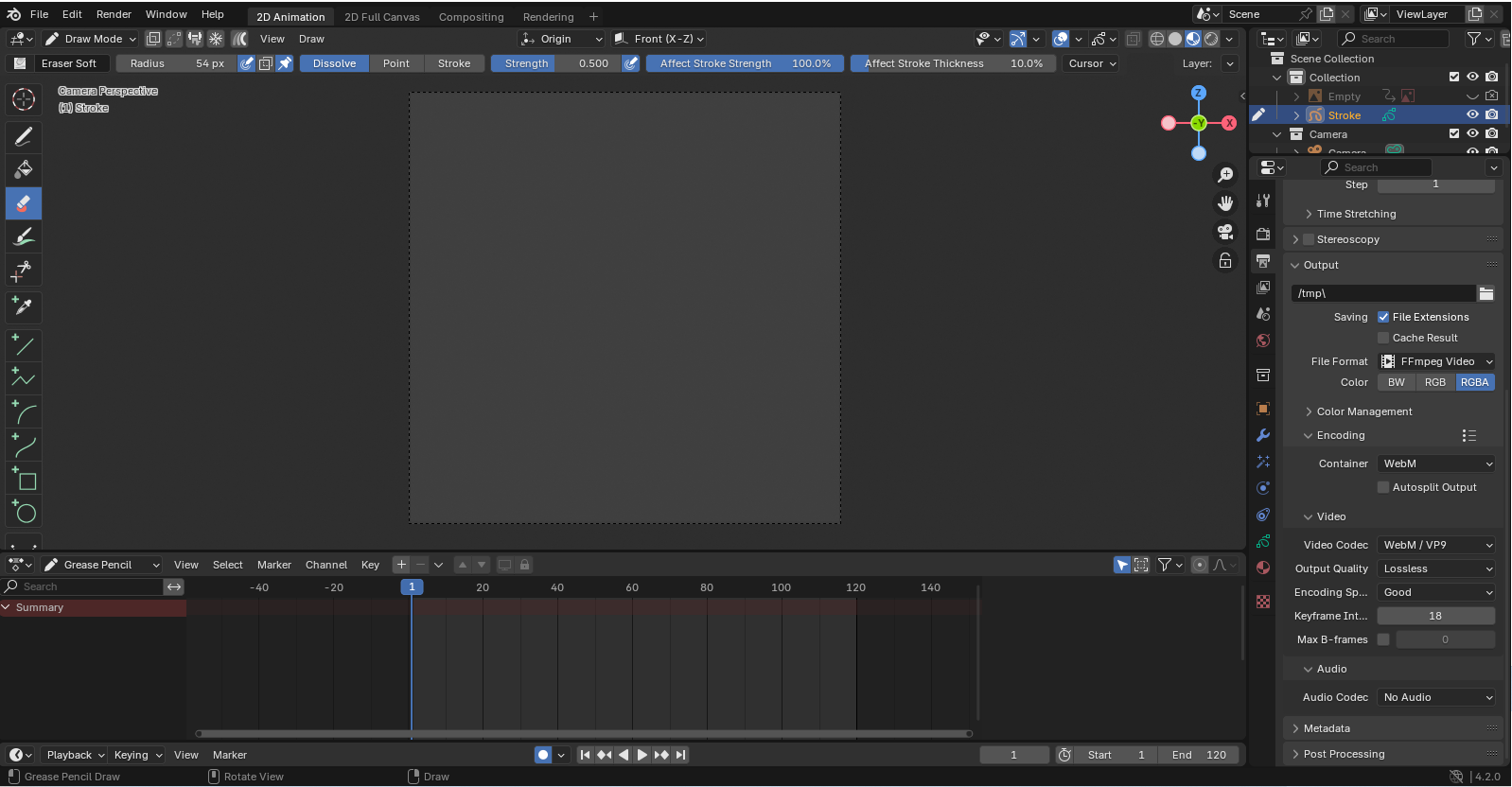Select the Point eraser mode button
1512x787 pixels.
[x=396, y=63]
